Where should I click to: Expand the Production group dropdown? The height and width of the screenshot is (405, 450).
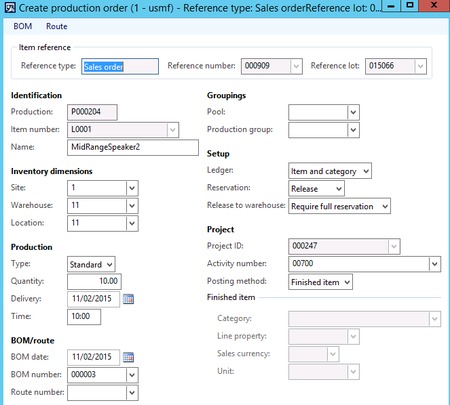point(353,130)
